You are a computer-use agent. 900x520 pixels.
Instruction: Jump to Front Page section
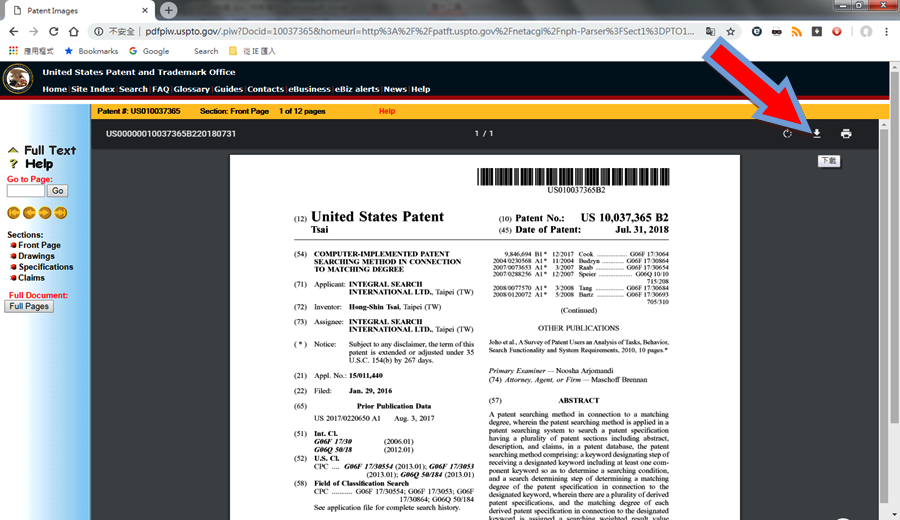(x=39, y=245)
